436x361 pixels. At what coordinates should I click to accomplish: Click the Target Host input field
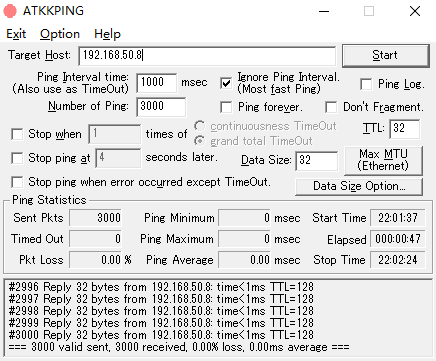click(207, 56)
